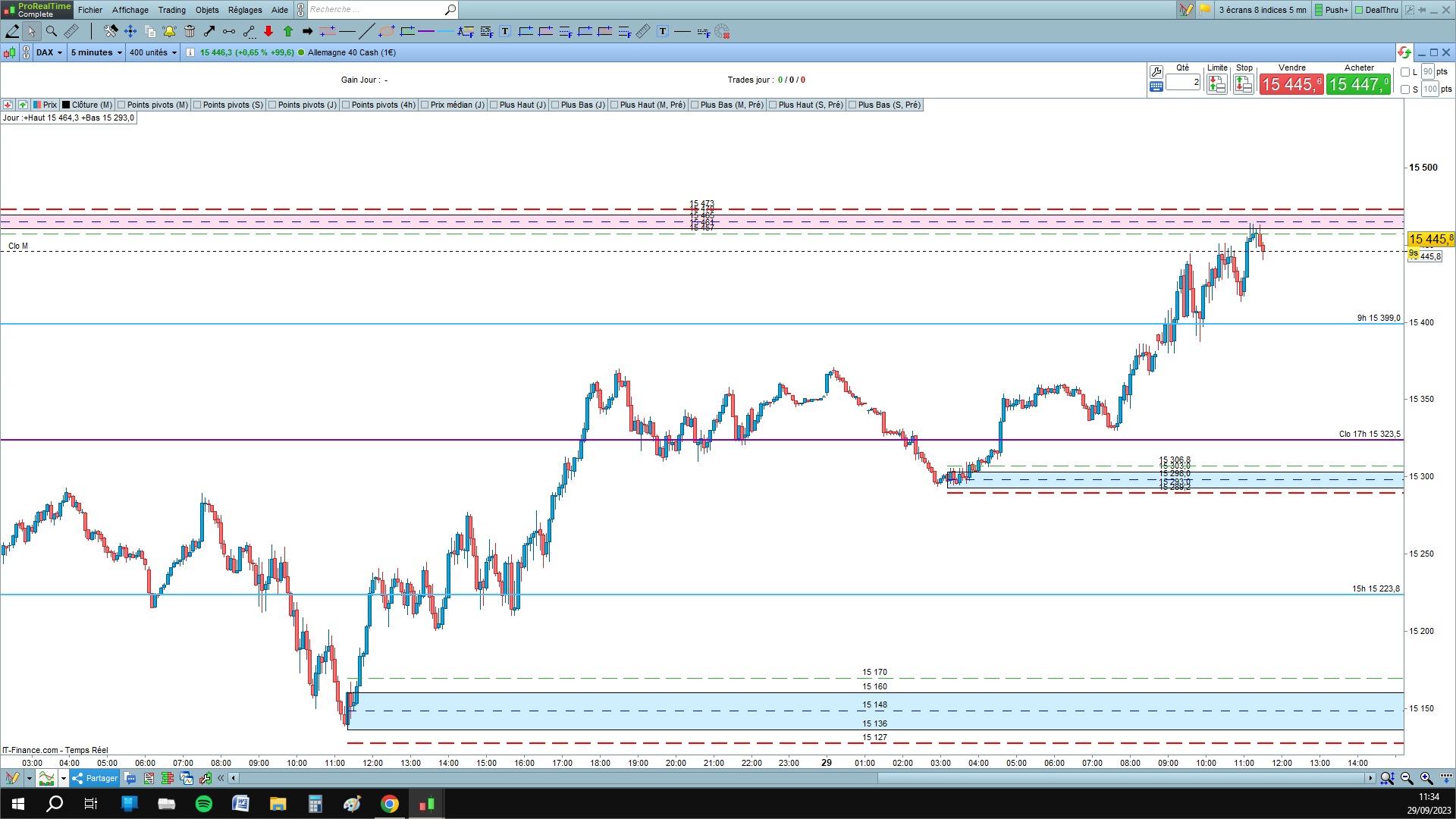
Task: Activate the zoom magnifier tool
Action: coord(52,31)
